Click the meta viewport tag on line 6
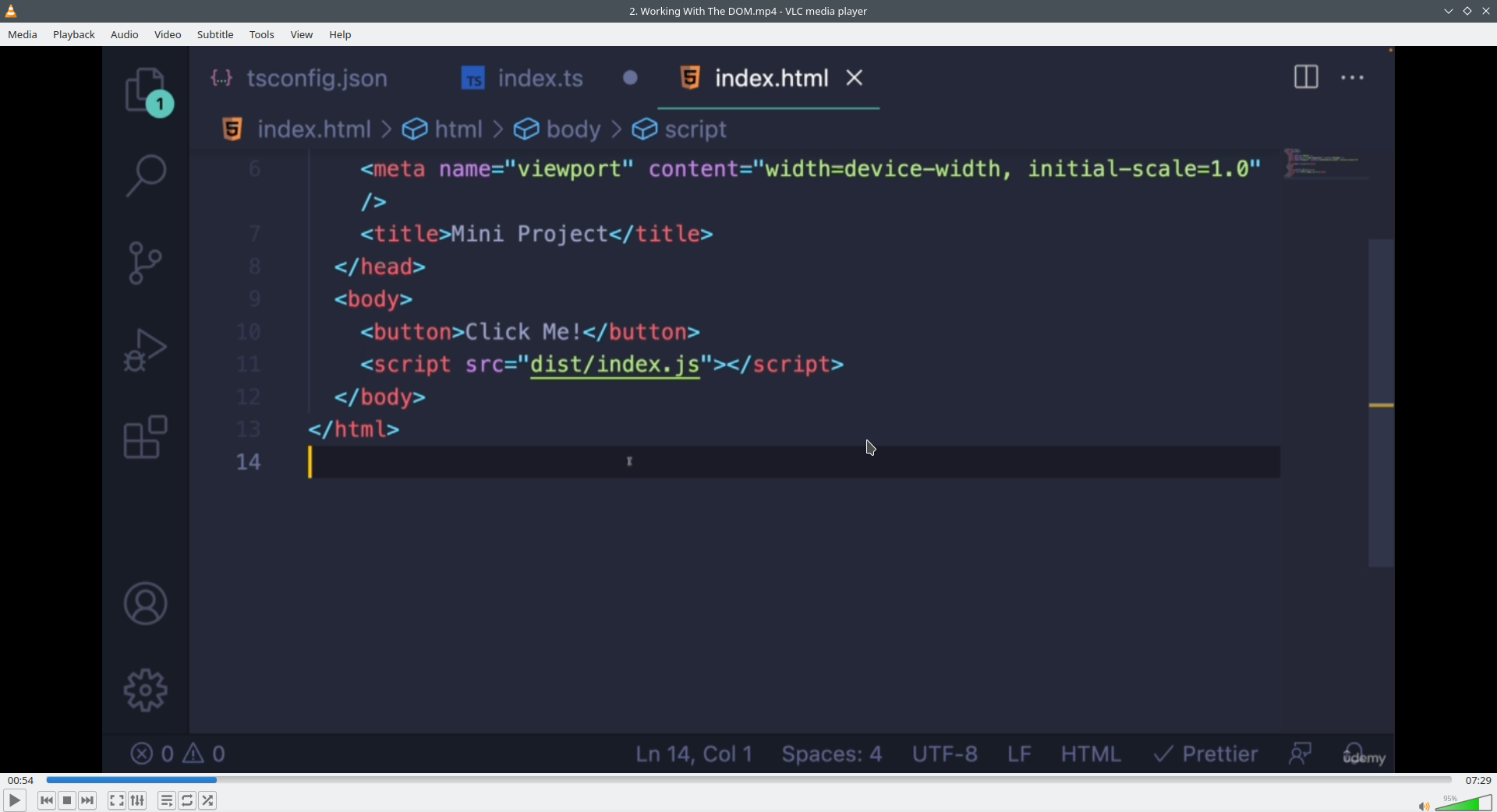The height and width of the screenshot is (812, 1497). [x=811, y=169]
